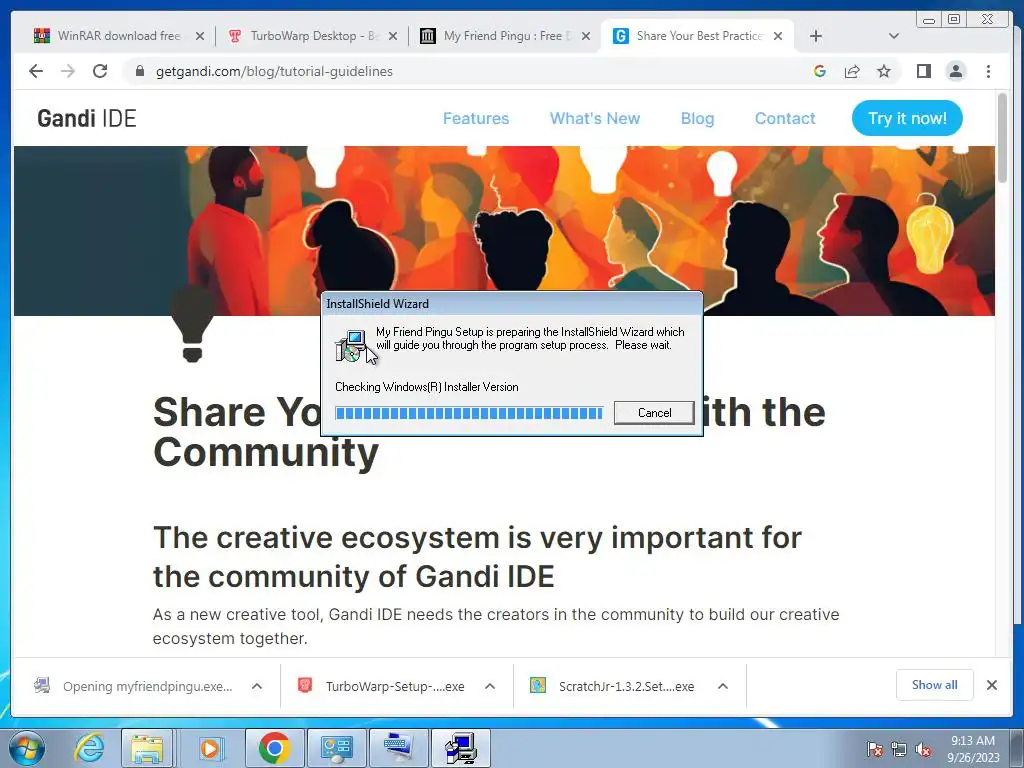Share this page via share icon
The height and width of the screenshot is (768, 1024).
coord(852,71)
